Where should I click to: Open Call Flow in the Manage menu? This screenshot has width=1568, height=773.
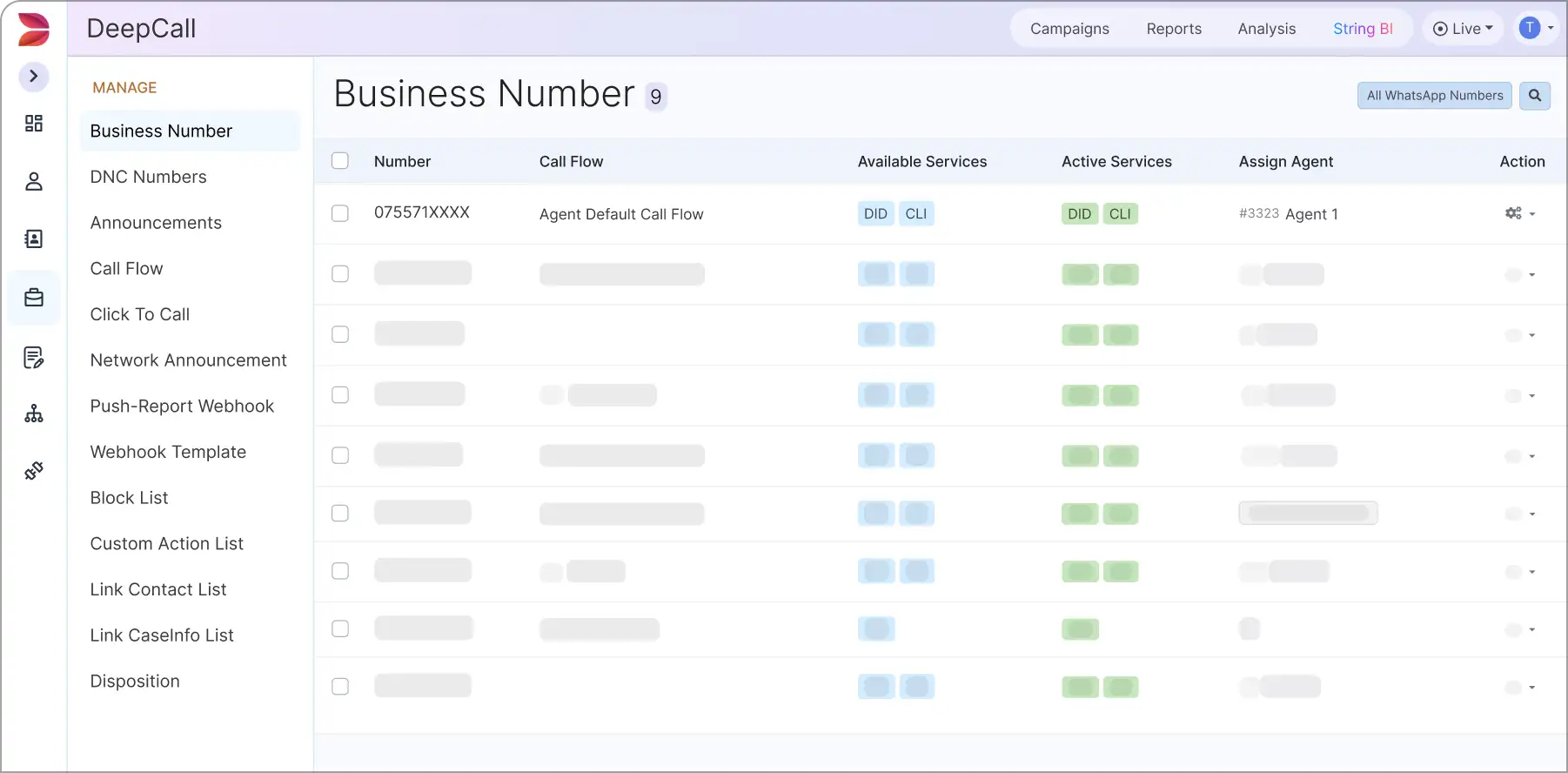coord(127,269)
